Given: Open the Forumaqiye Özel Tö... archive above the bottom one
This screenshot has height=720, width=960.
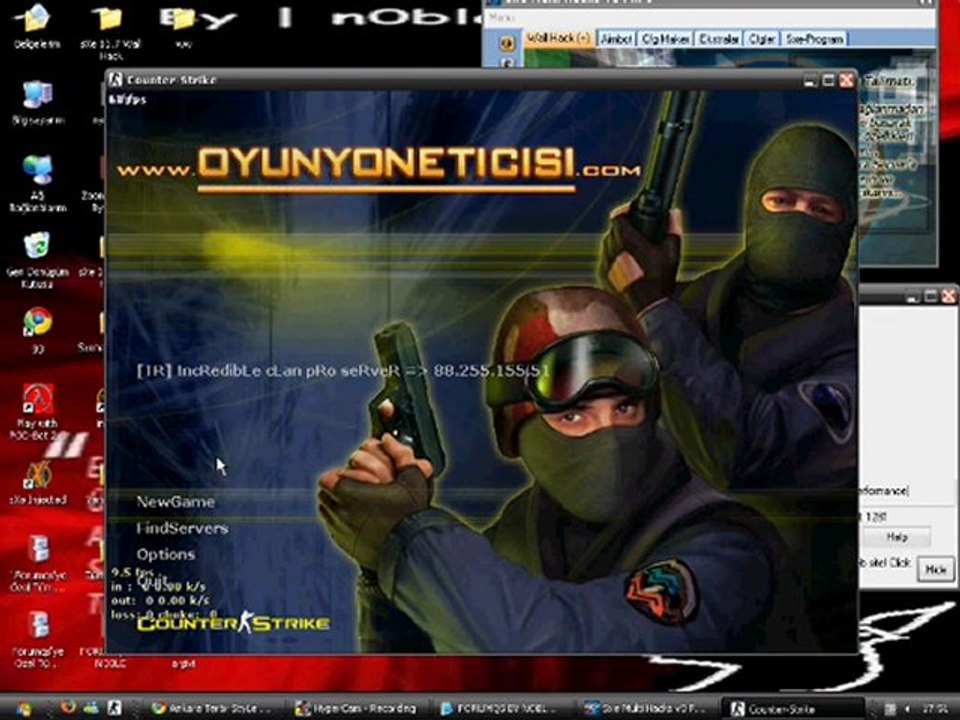Looking at the screenshot, I should [39, 563].
